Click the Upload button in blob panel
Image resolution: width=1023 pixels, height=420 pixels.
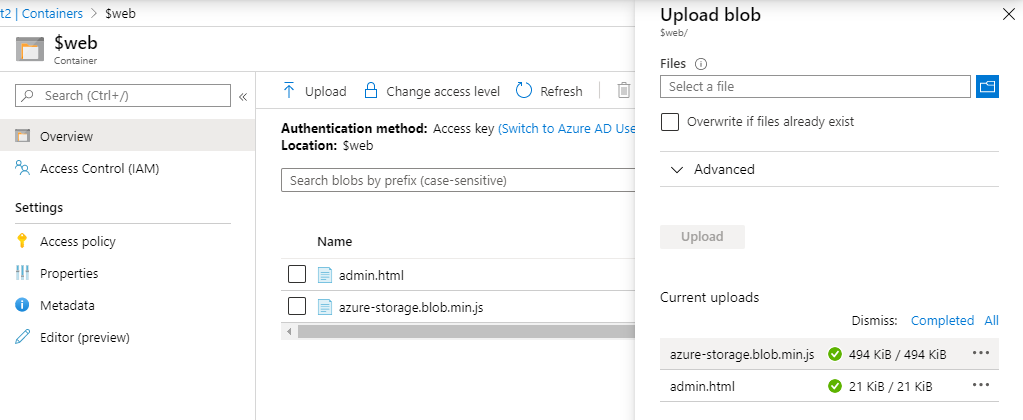(702, 237)
